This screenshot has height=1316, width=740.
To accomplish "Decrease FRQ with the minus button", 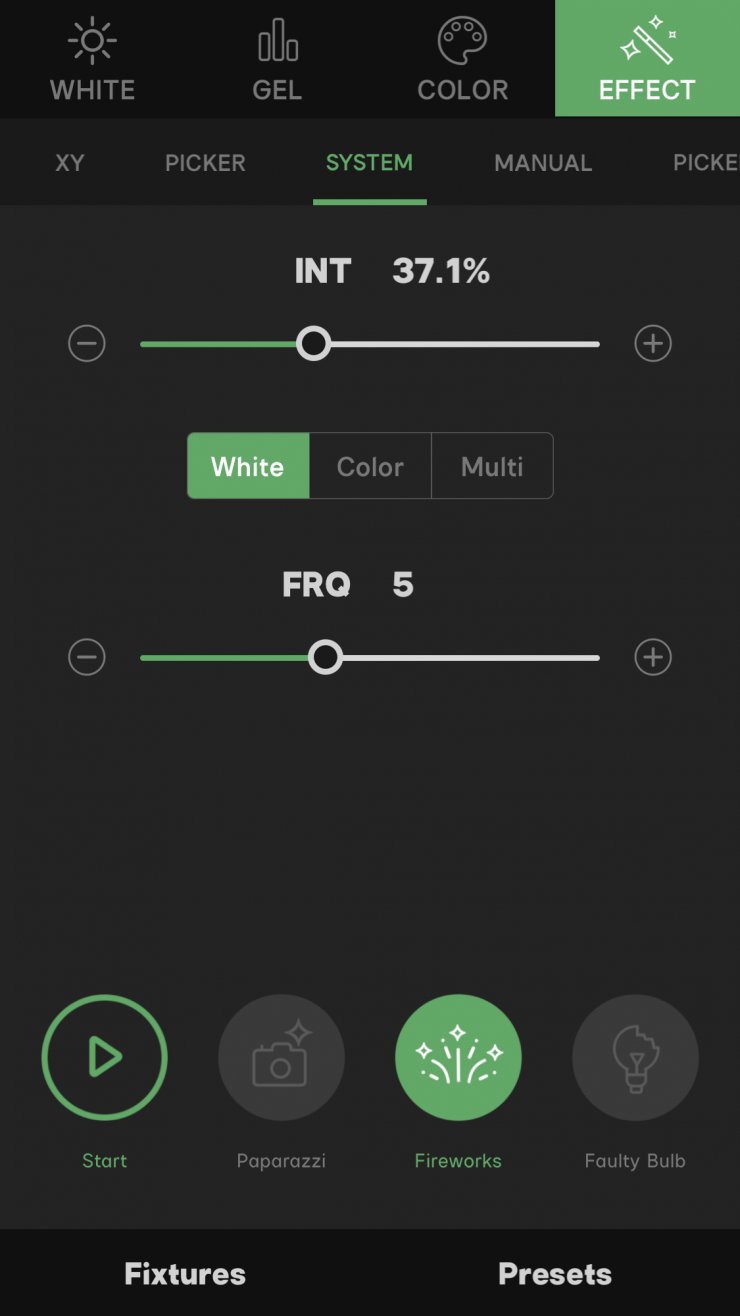I will (87, 657).
